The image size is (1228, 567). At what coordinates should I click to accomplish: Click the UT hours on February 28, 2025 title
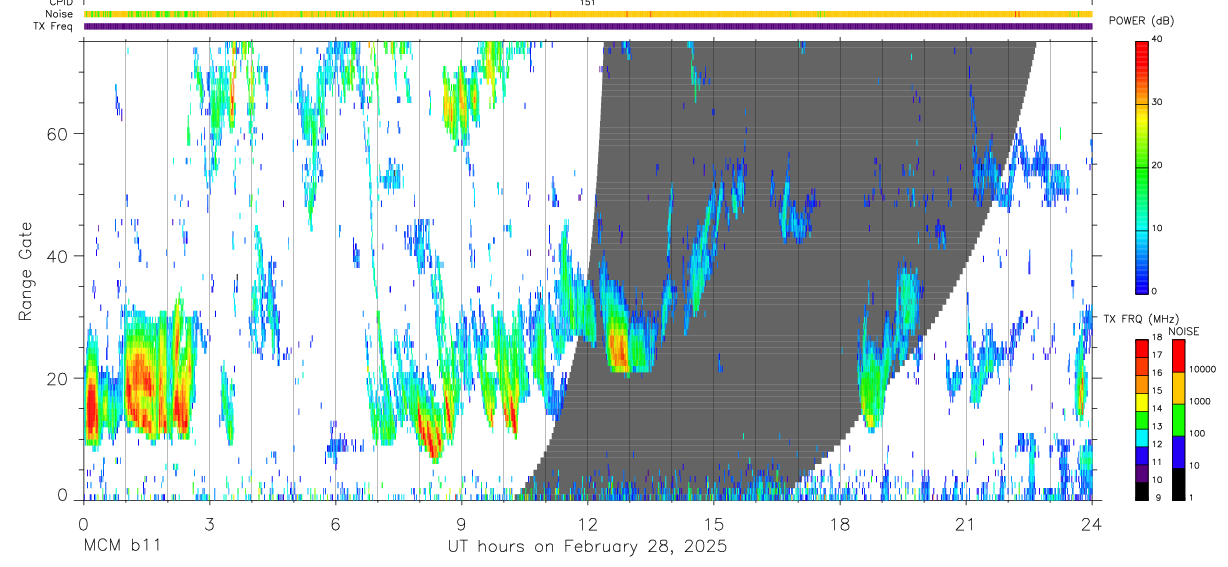[587, 547]
